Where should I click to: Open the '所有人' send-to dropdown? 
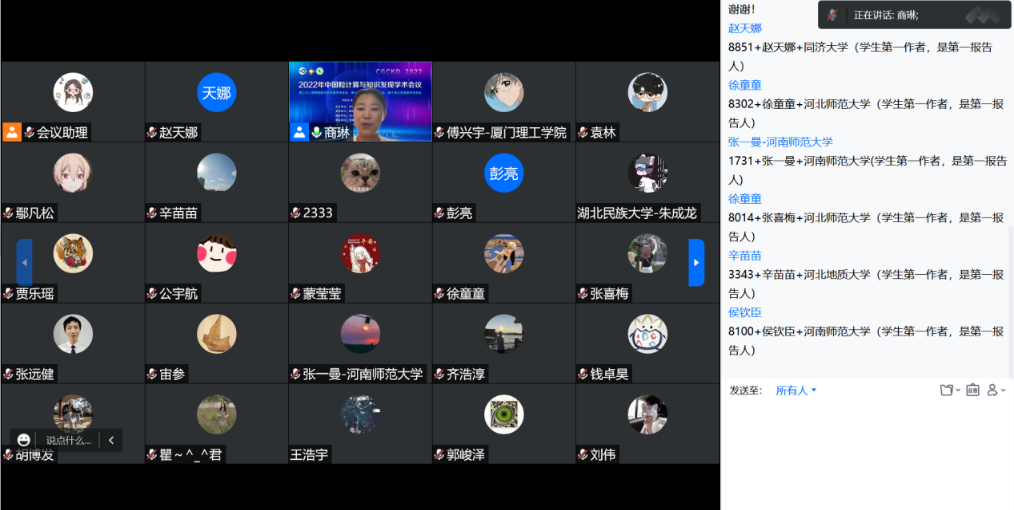click(x=796, y=390)
